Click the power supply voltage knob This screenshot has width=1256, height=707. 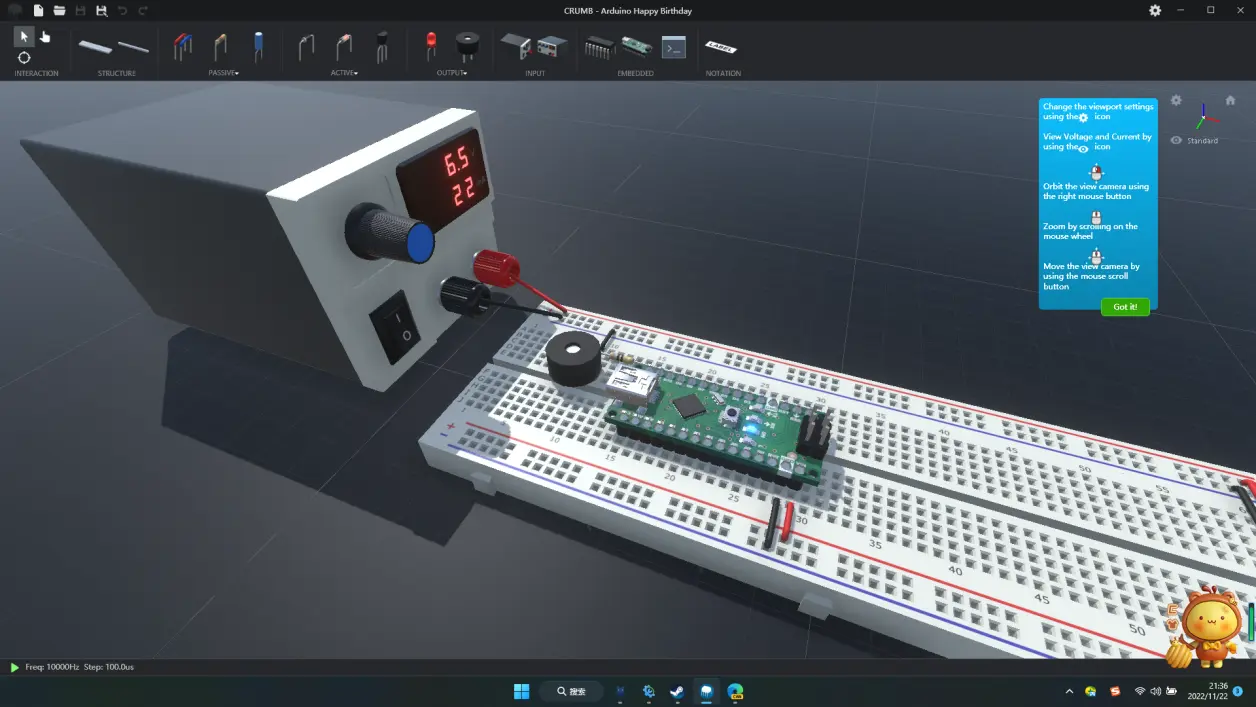tap(391, 234)
